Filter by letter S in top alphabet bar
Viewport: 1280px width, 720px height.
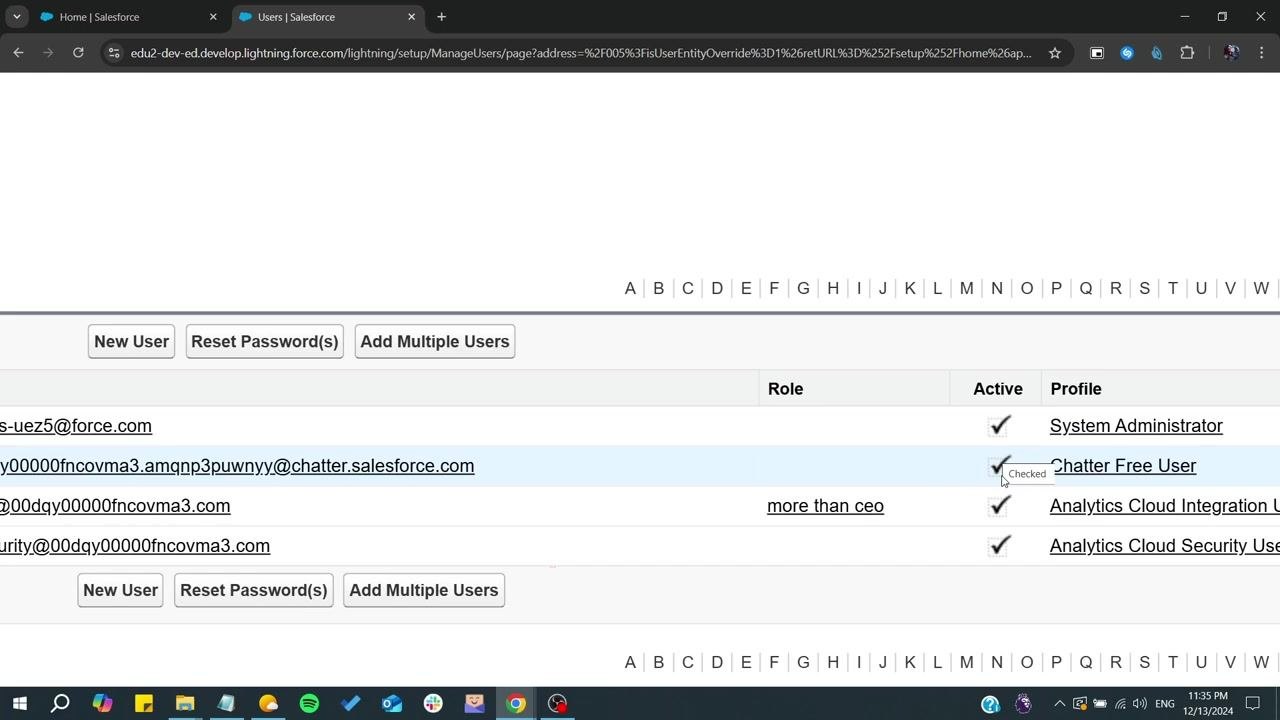(1144, 288)
